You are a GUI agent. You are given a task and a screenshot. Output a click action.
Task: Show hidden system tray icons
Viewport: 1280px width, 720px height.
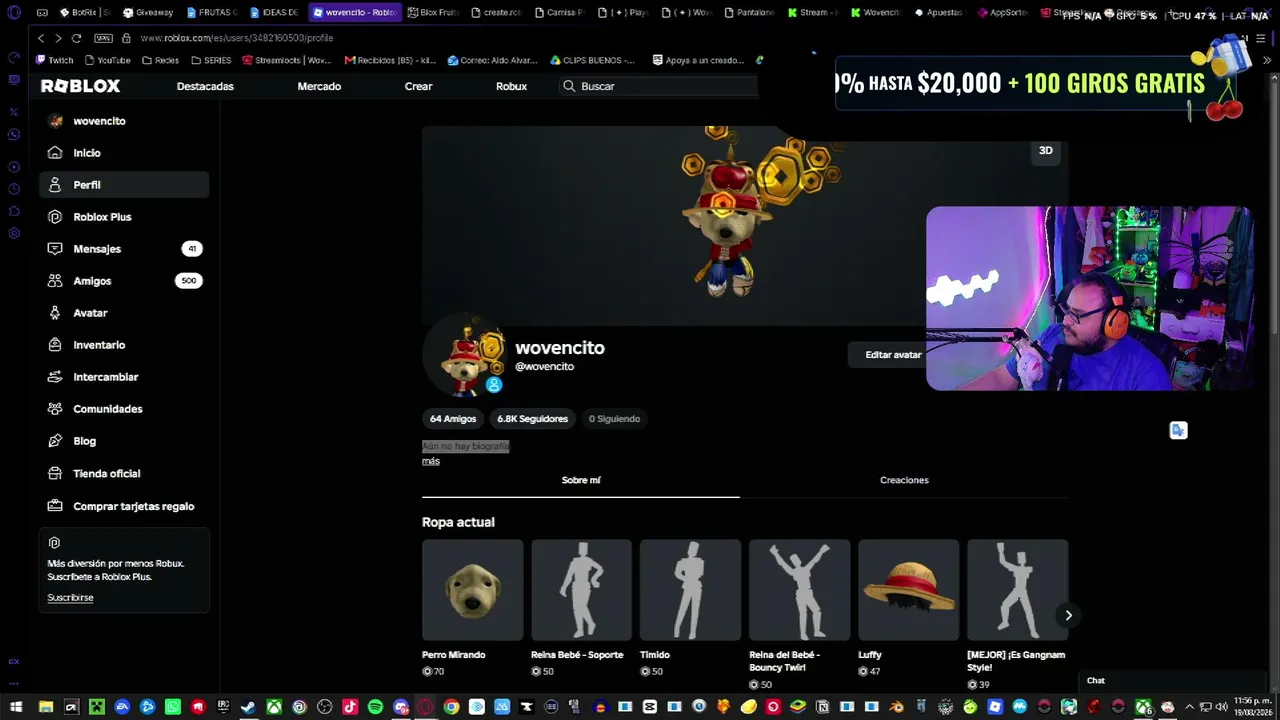click(x=1189, y=707)
